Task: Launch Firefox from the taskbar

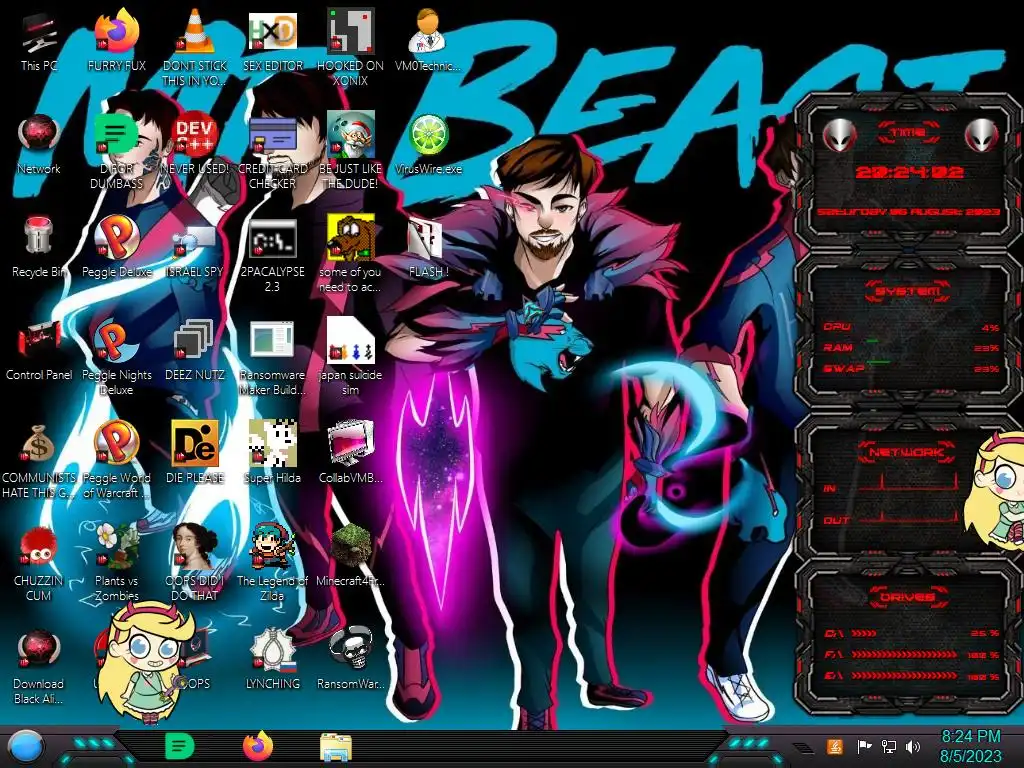Action: pyautogui.click(x=258, y=746)
